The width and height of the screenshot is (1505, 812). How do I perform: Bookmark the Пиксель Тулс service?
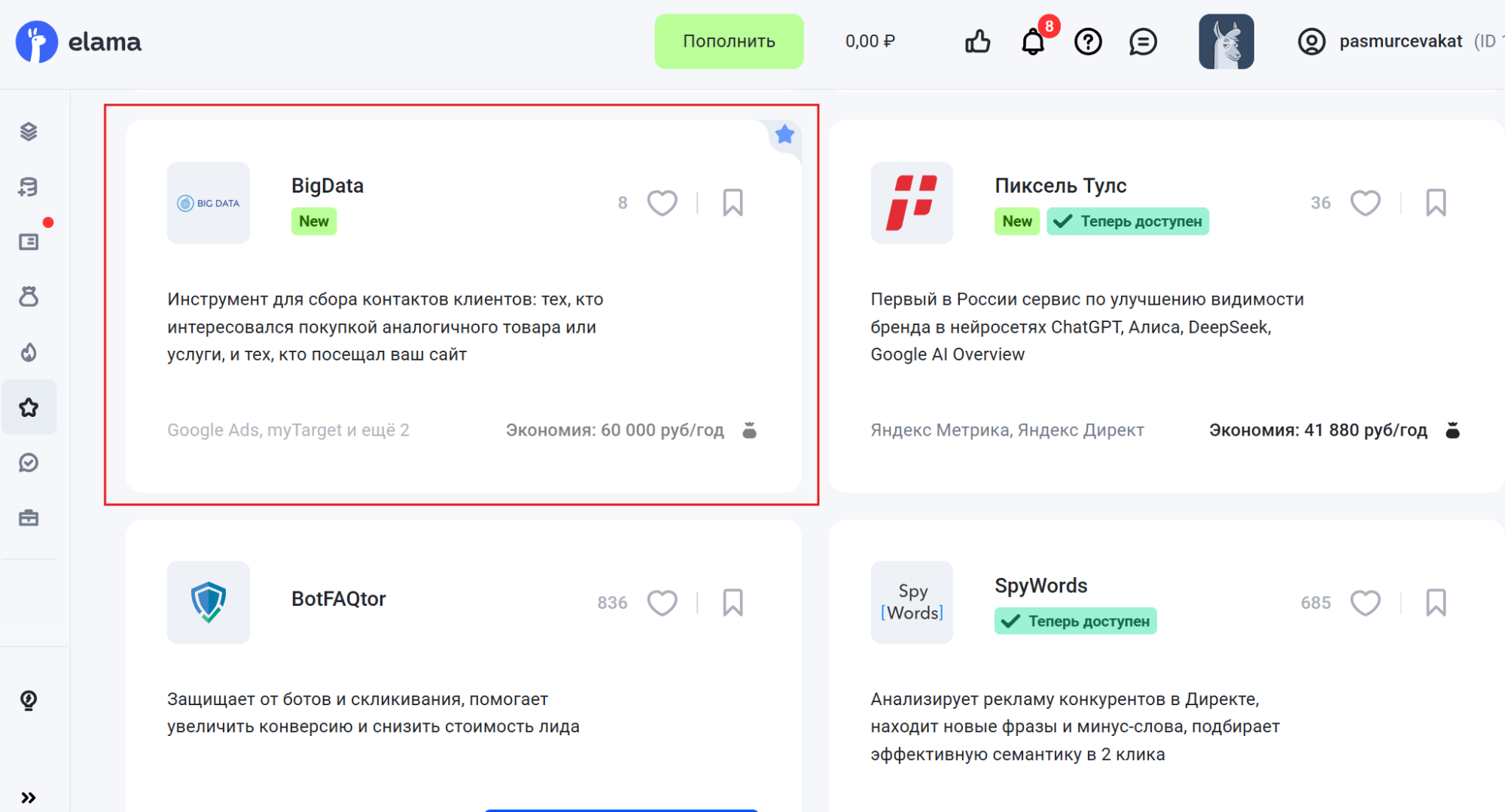tap(1436, 202)
